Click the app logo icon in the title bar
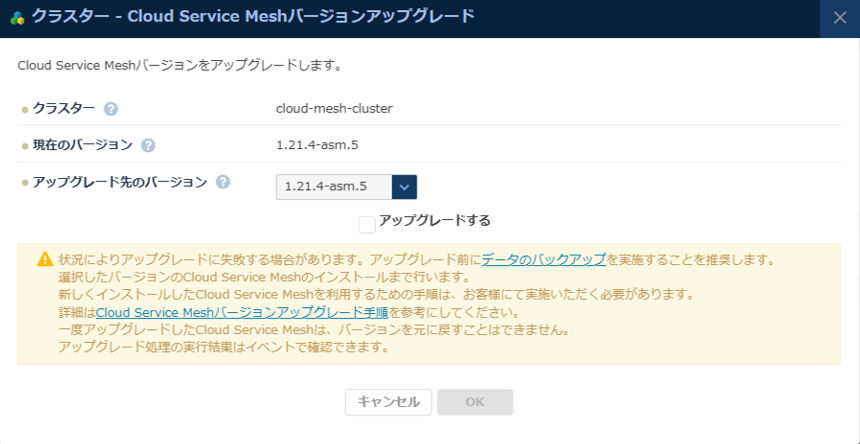 click(x=17, y=18)
